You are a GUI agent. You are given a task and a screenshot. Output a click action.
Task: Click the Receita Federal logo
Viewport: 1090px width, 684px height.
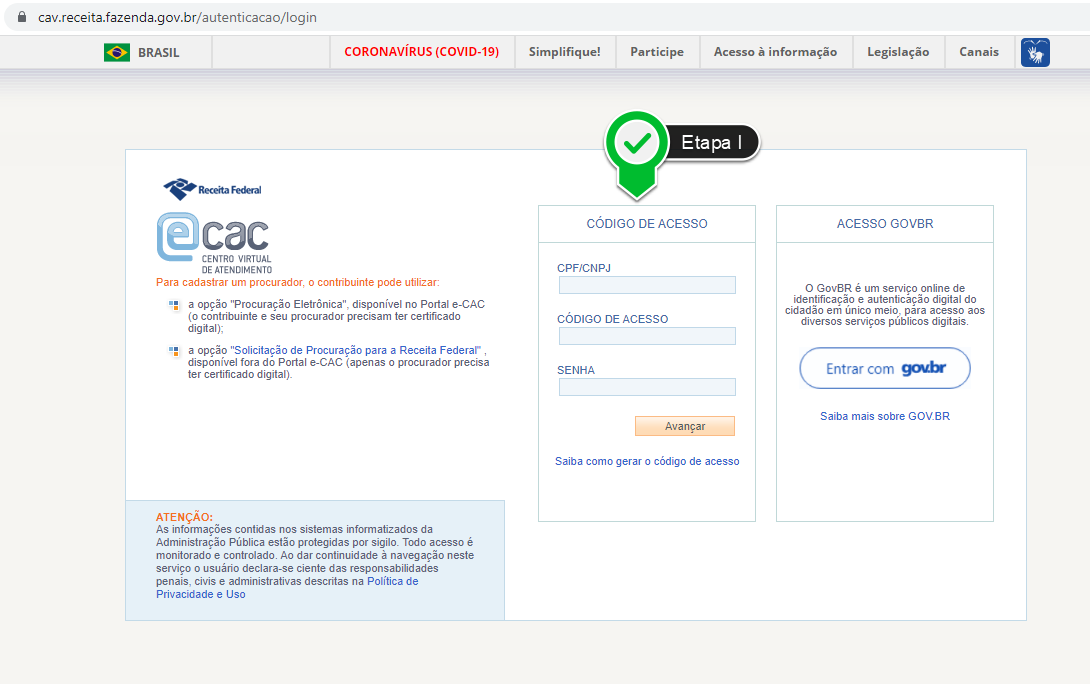click(213, 188)
